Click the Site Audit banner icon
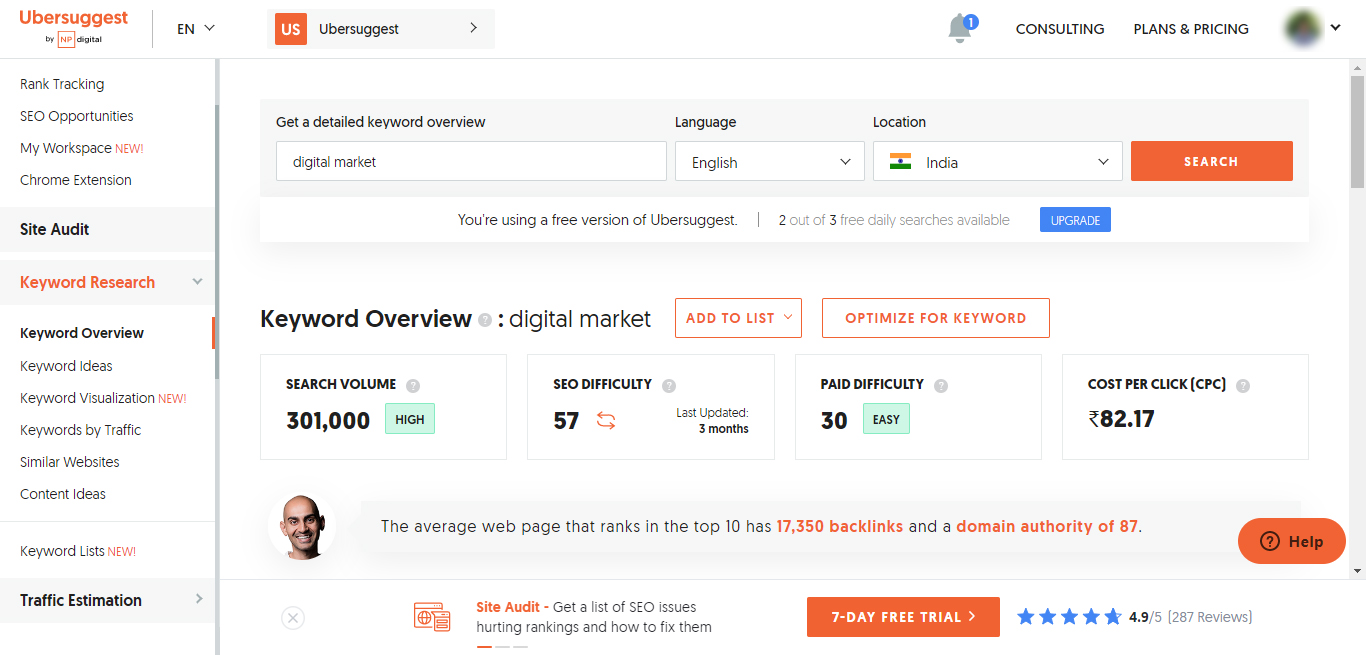Image resolution: width=1366 pixels, height=655 pixels. click(x=432, y=616)
